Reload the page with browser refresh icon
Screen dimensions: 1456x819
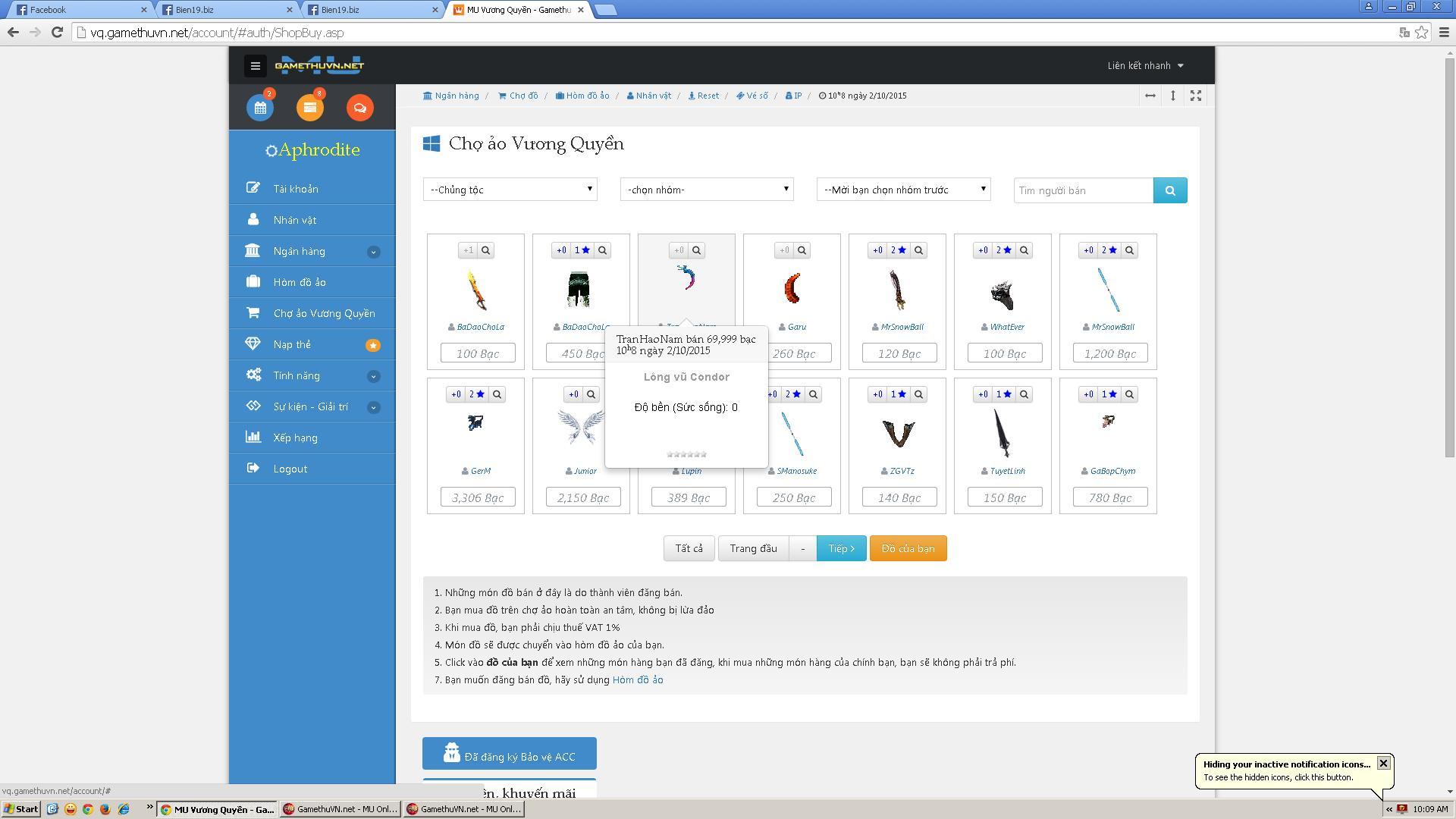(57, 32)
